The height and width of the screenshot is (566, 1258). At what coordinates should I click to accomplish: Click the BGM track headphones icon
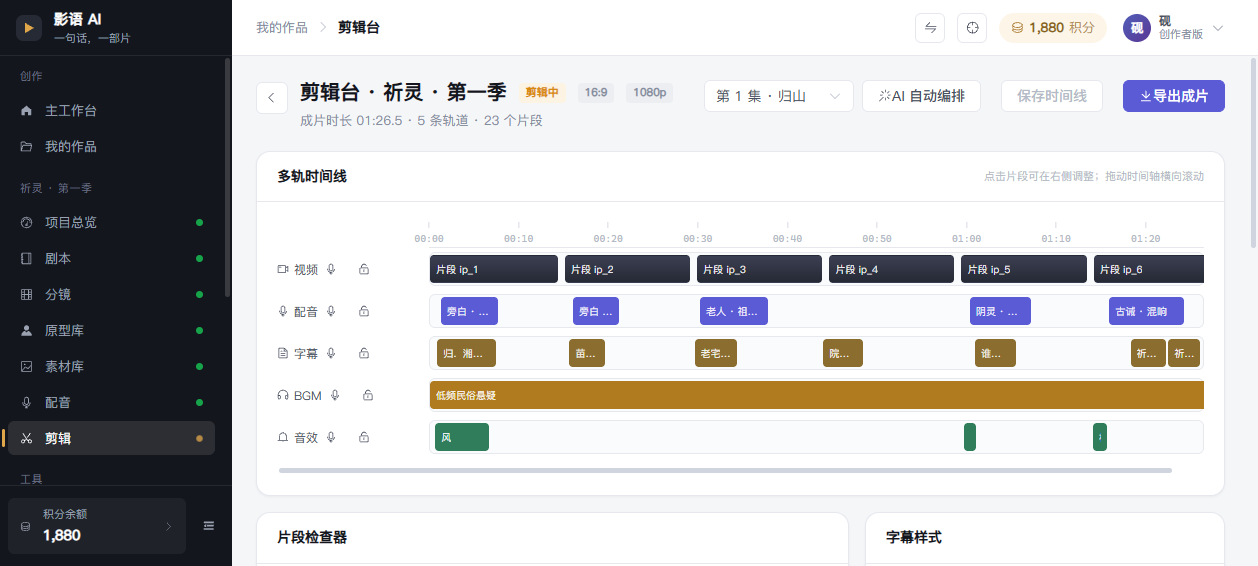point(283,395)
